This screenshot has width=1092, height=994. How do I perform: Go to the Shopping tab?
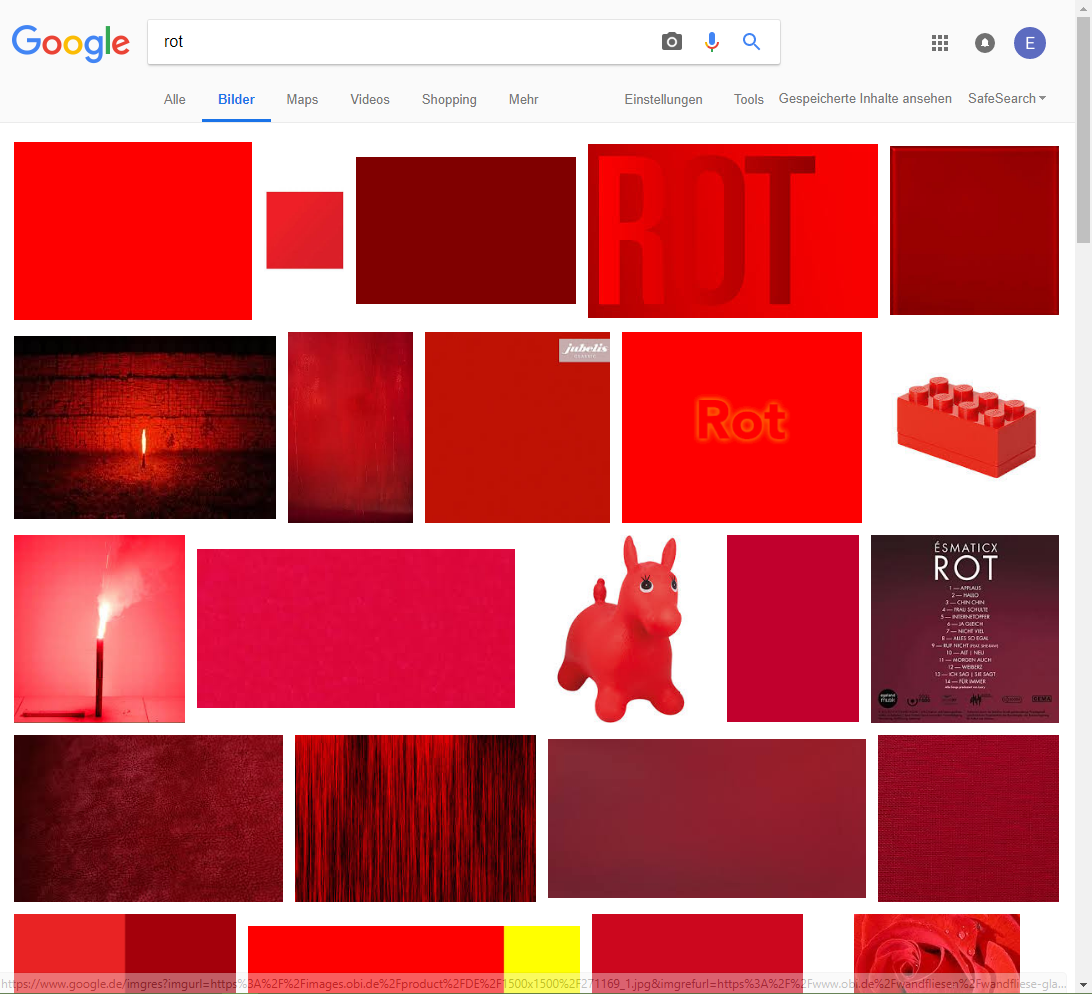point(449,99)
